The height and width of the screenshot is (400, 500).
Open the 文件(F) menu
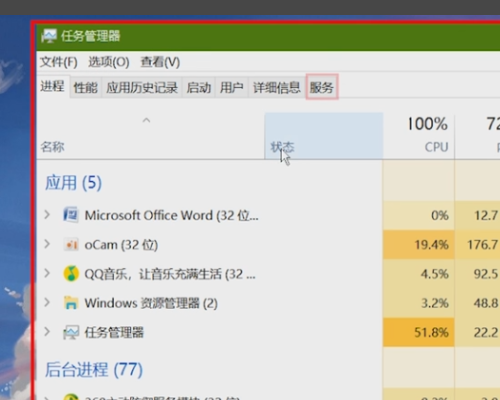pos(59,62)
